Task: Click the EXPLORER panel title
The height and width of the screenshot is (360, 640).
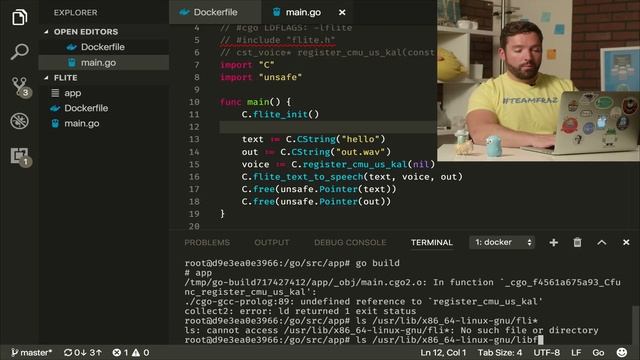Action: (x=76, y=13)
